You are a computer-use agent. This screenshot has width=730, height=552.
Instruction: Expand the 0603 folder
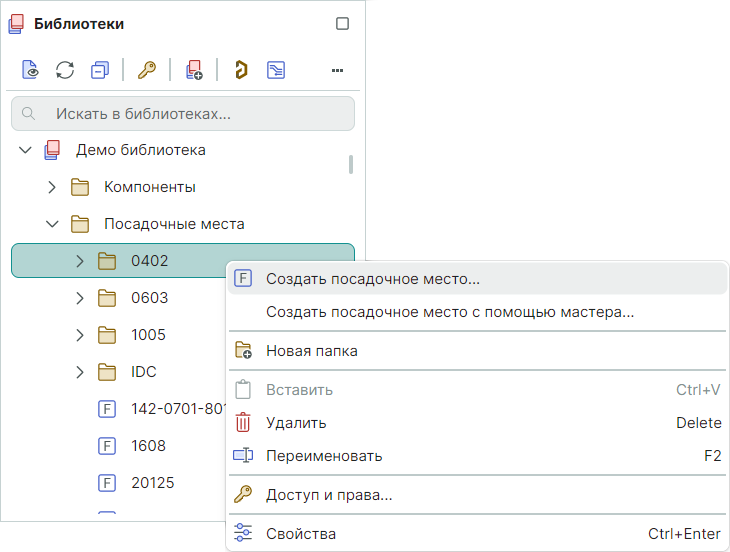(x=80, y=298)
